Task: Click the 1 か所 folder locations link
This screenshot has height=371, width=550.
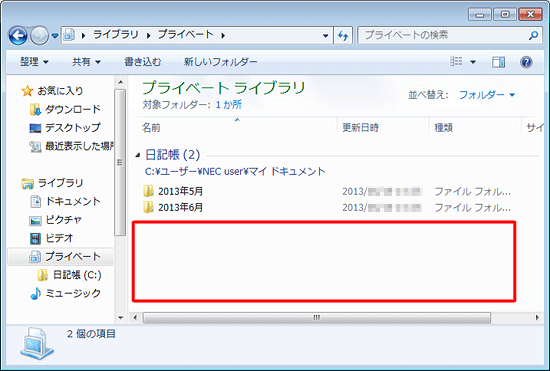Action: tap(228, 104)
